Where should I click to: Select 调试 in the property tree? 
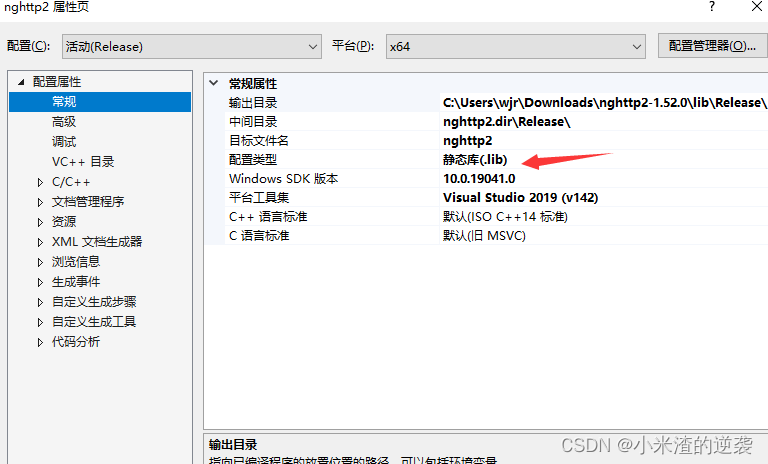(x=64, y=142)
